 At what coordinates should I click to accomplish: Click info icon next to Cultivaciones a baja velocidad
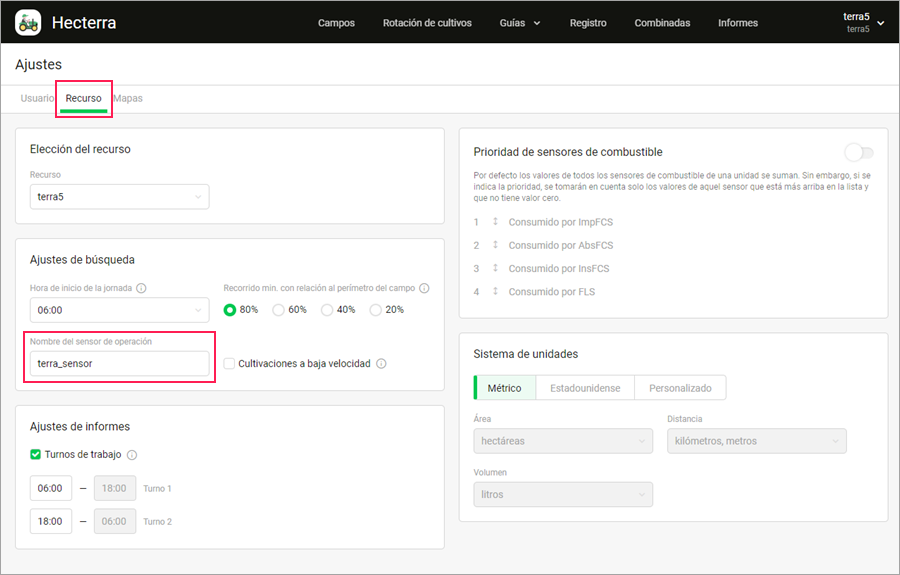coord(381,364)
